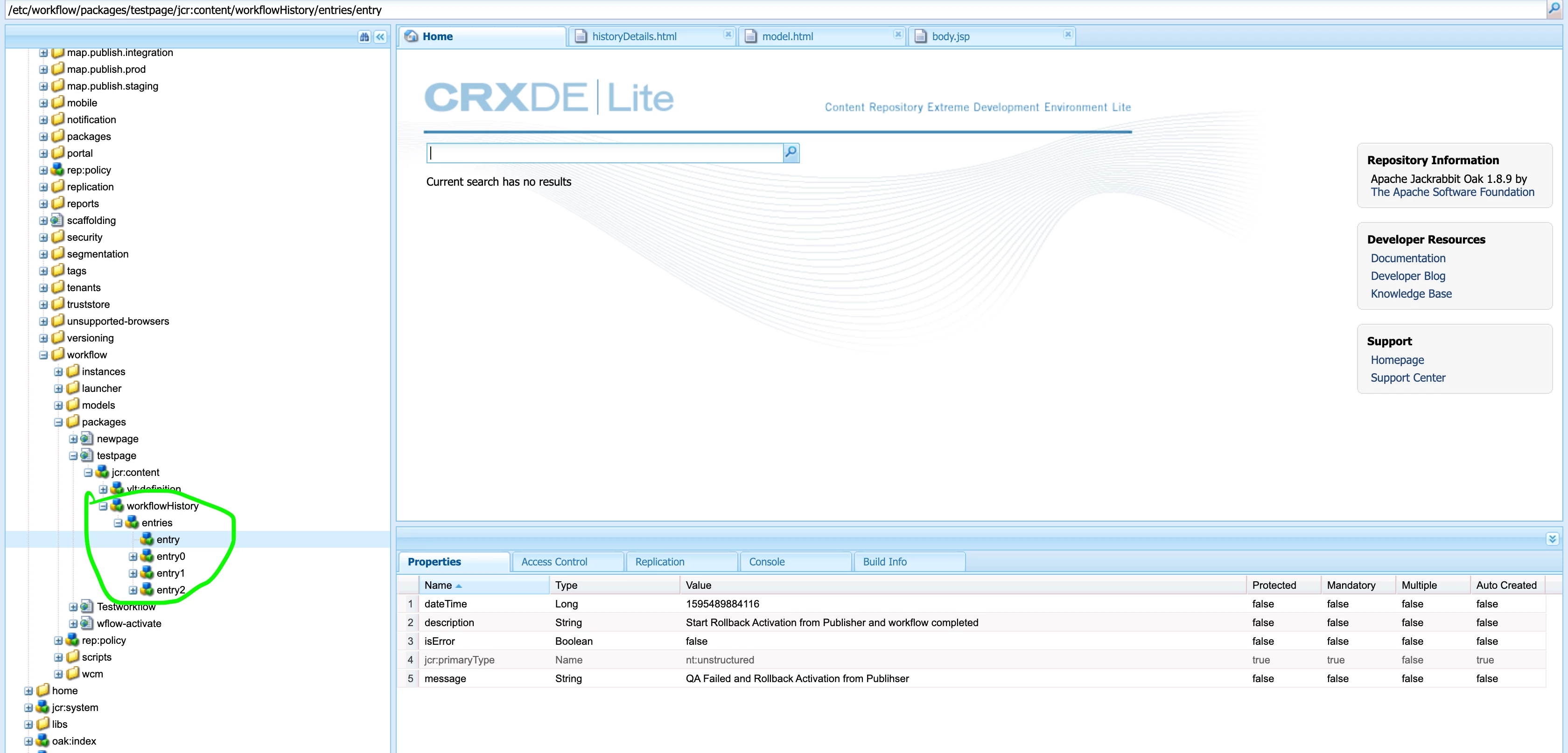Image resolution: width=1568 pixels, height=753 pixels.
Task: Close the historyDetails.html tab
Action: (728, 35)
